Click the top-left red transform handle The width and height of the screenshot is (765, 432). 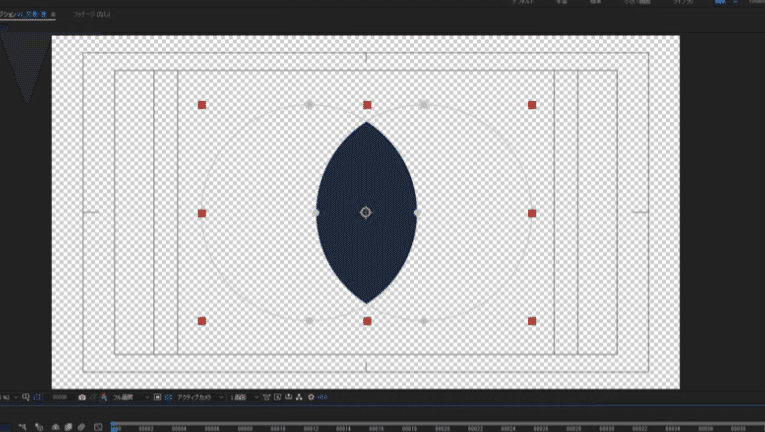point(202,105)
